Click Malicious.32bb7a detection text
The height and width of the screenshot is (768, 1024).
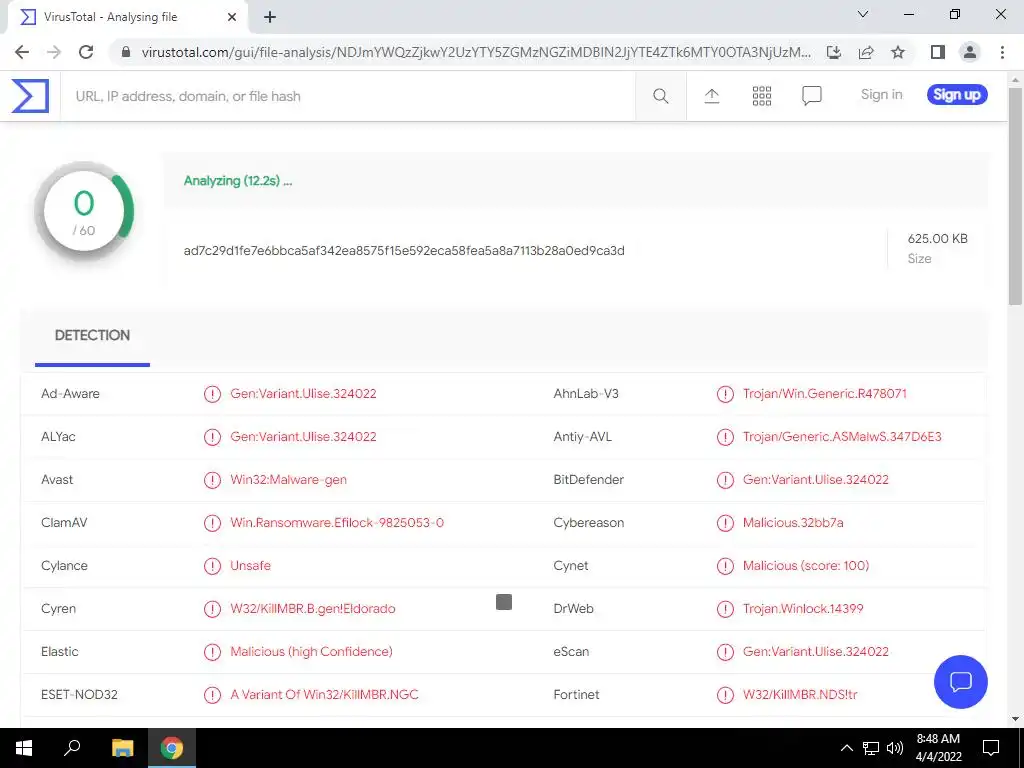click(x=793, y=523)
